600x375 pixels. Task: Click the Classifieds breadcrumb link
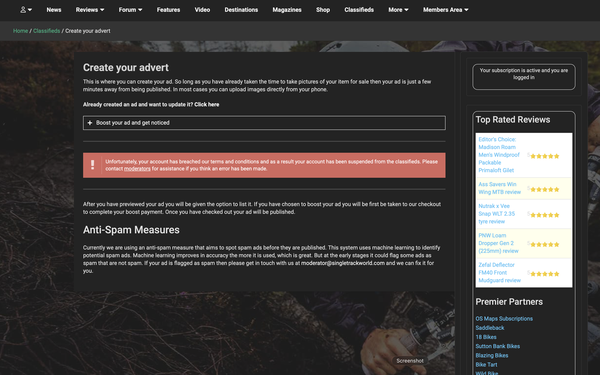click(47, 31)
